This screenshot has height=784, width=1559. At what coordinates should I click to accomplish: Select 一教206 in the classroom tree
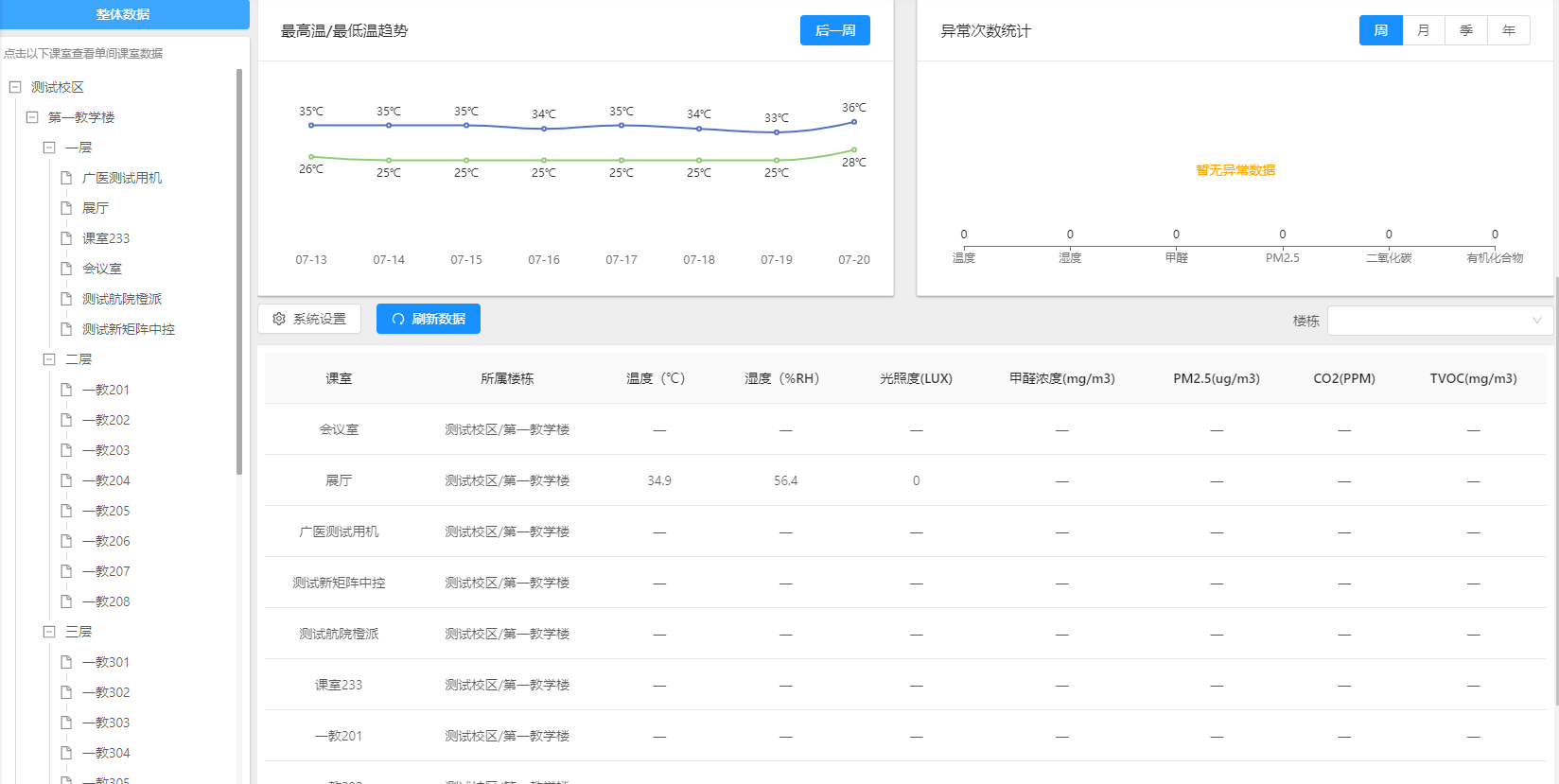(x=106, y=541)
